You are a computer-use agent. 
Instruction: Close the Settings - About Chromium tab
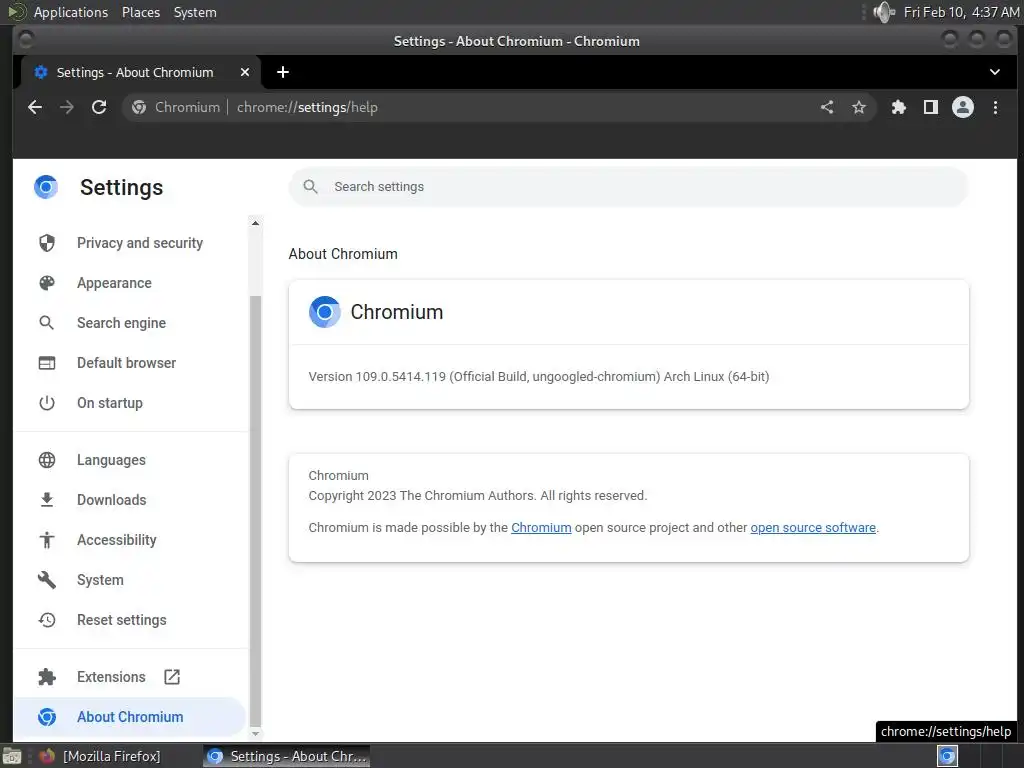245,72
